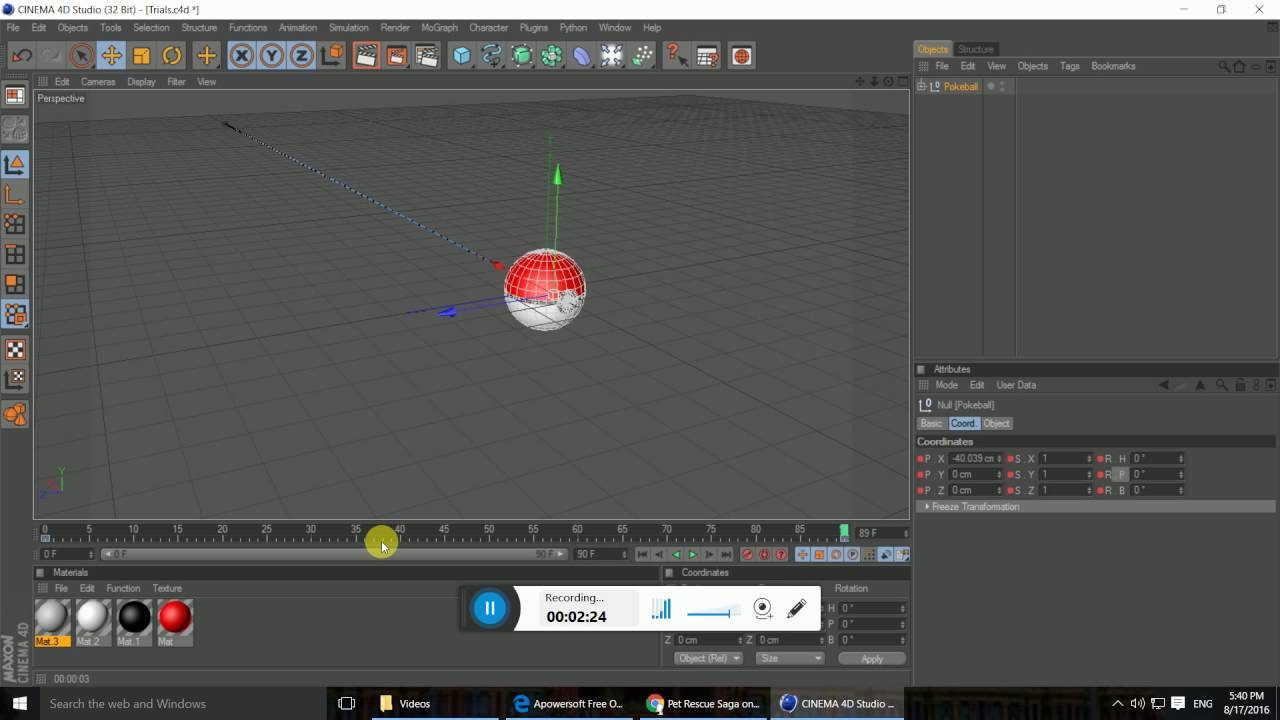Open the Object (Rel) dropdown
1280x720 pixels.
pos(708,658)
